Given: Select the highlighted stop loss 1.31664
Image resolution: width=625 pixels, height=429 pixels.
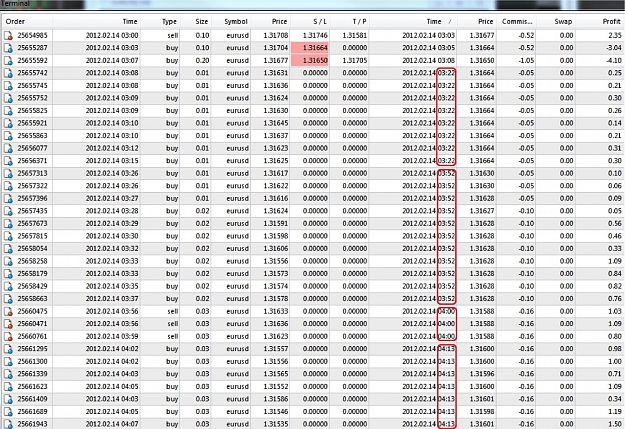Looking at the screenshot, I should point(310,48).
